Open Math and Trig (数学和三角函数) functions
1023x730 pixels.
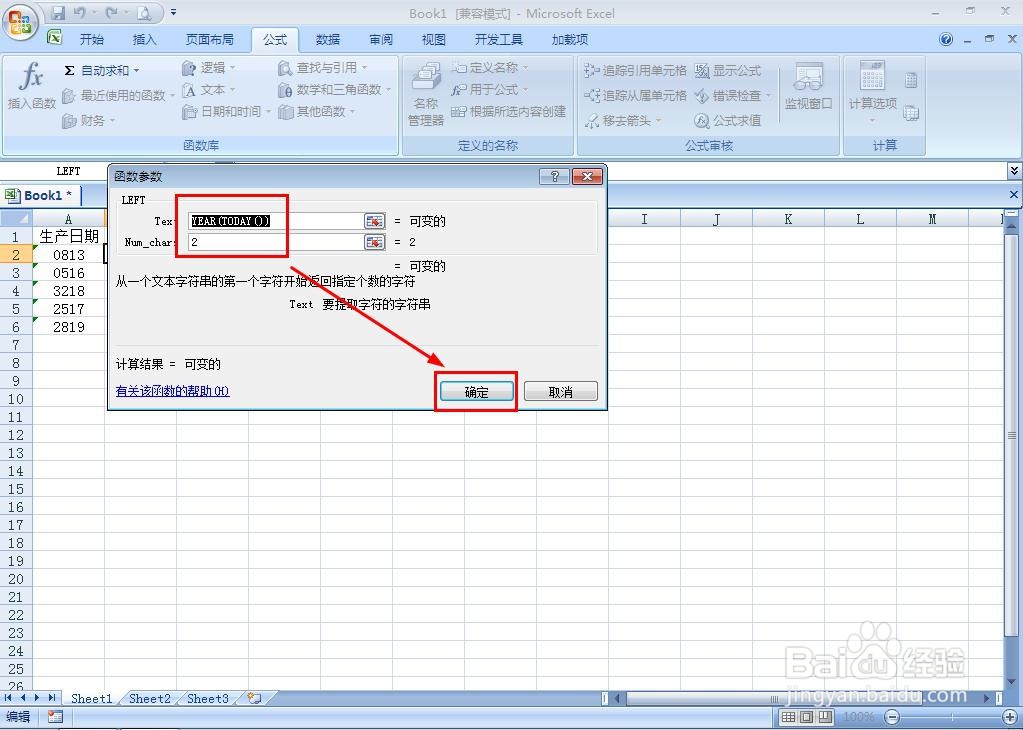(335, 90)
